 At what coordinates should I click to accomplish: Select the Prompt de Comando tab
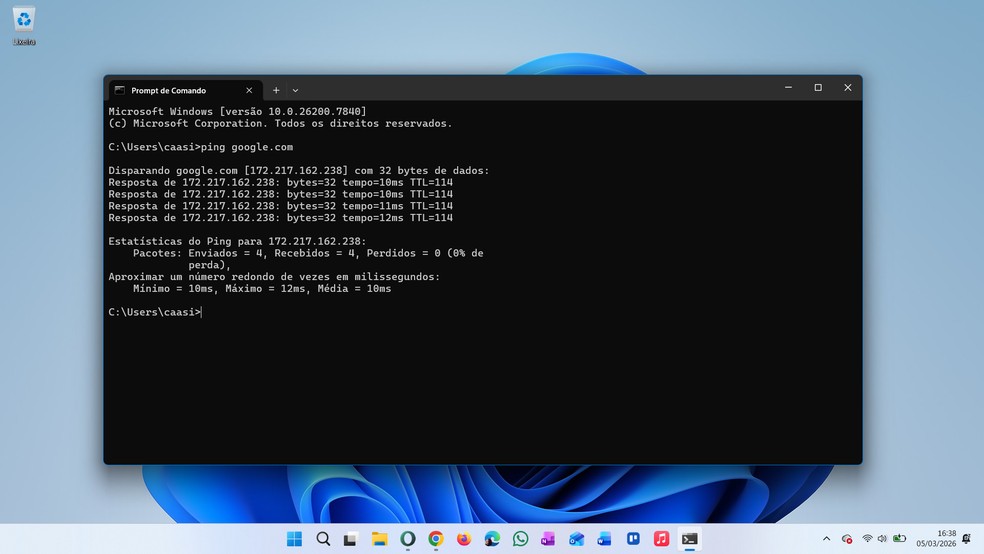184,90
